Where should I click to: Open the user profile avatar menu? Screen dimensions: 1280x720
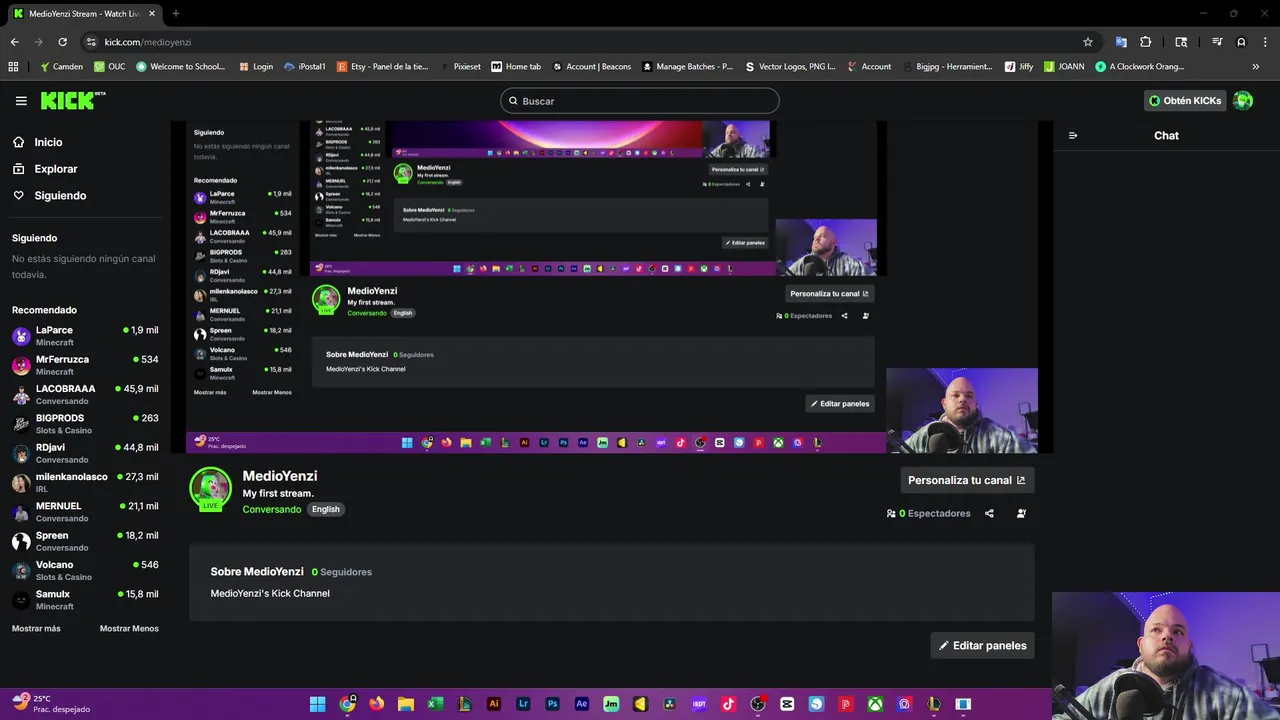(1243, 101)
